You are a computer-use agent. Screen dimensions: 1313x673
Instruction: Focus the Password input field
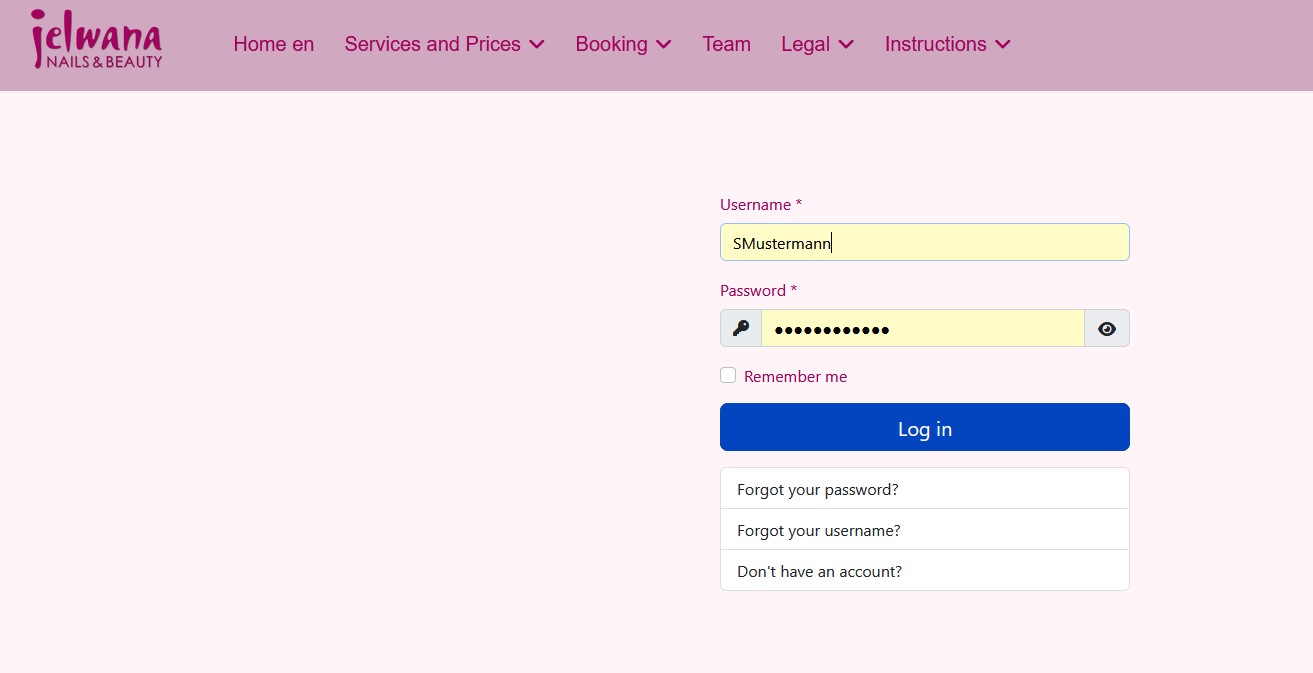[x=920, y=328]
